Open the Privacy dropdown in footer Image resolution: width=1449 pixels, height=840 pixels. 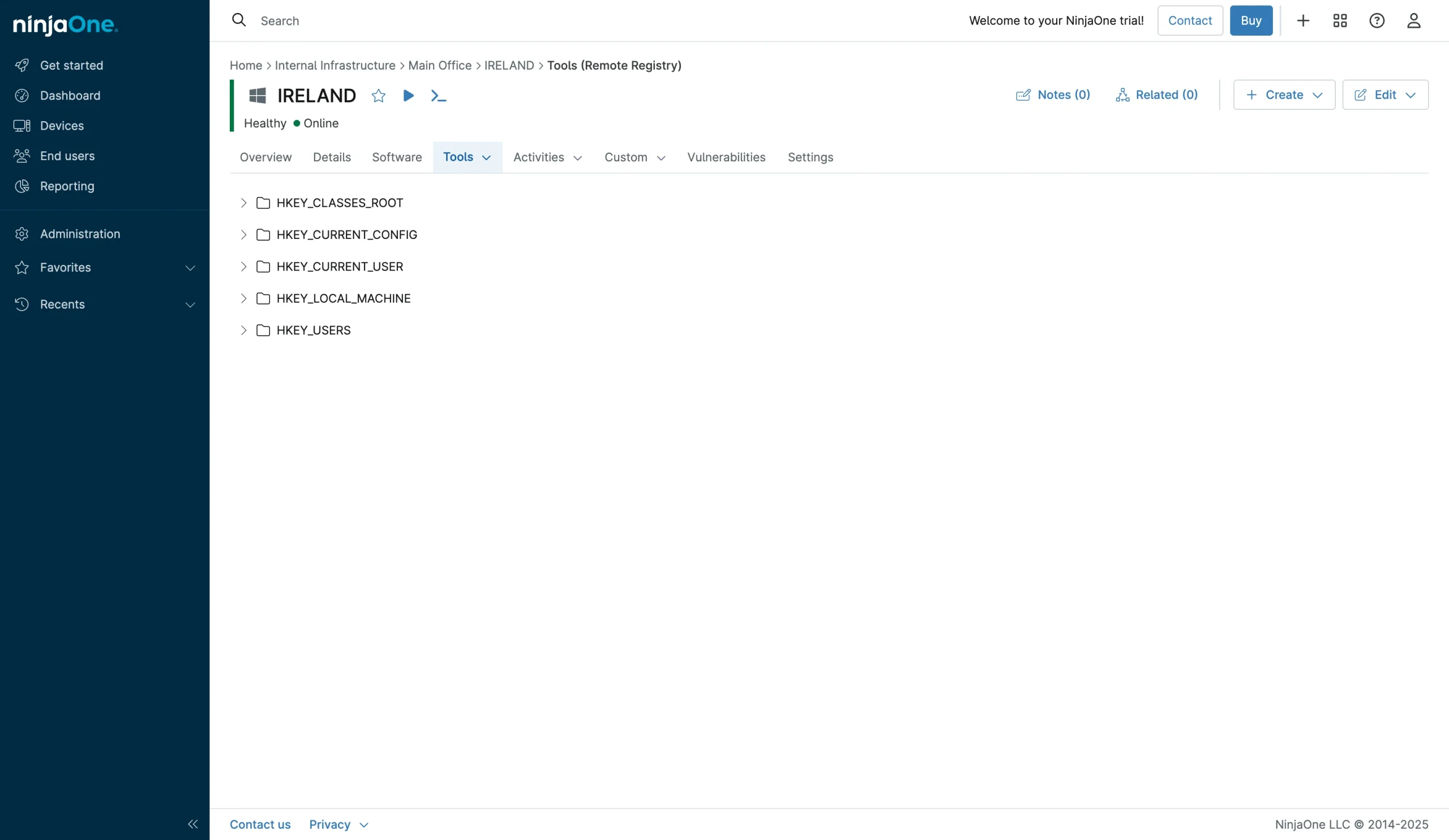(x=338, y=825)
